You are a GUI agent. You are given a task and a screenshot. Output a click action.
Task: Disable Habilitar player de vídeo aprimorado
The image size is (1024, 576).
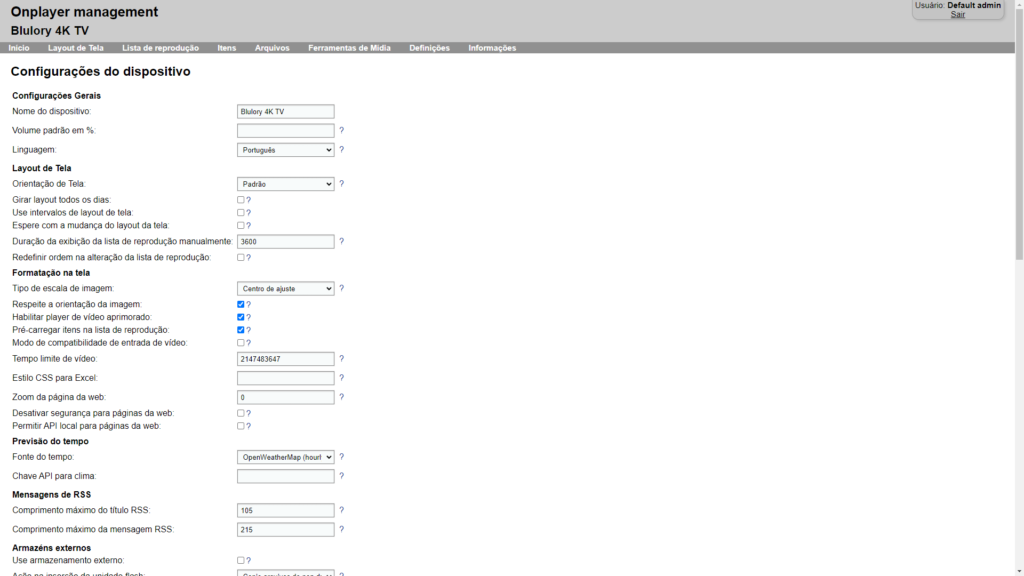[240, 317]
